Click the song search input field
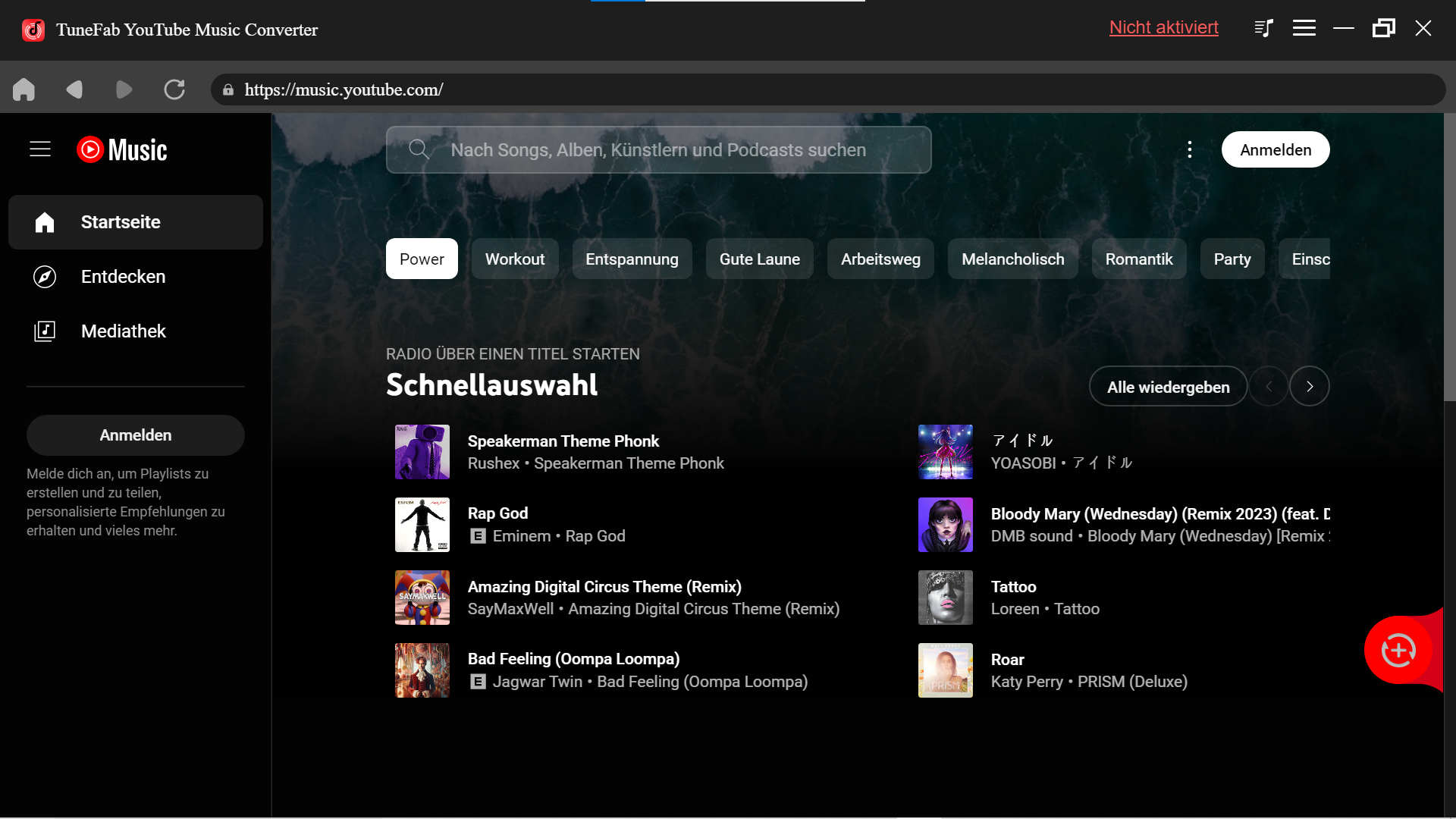This screenshot has width=1456, height=819. click(x=658, y=149)
